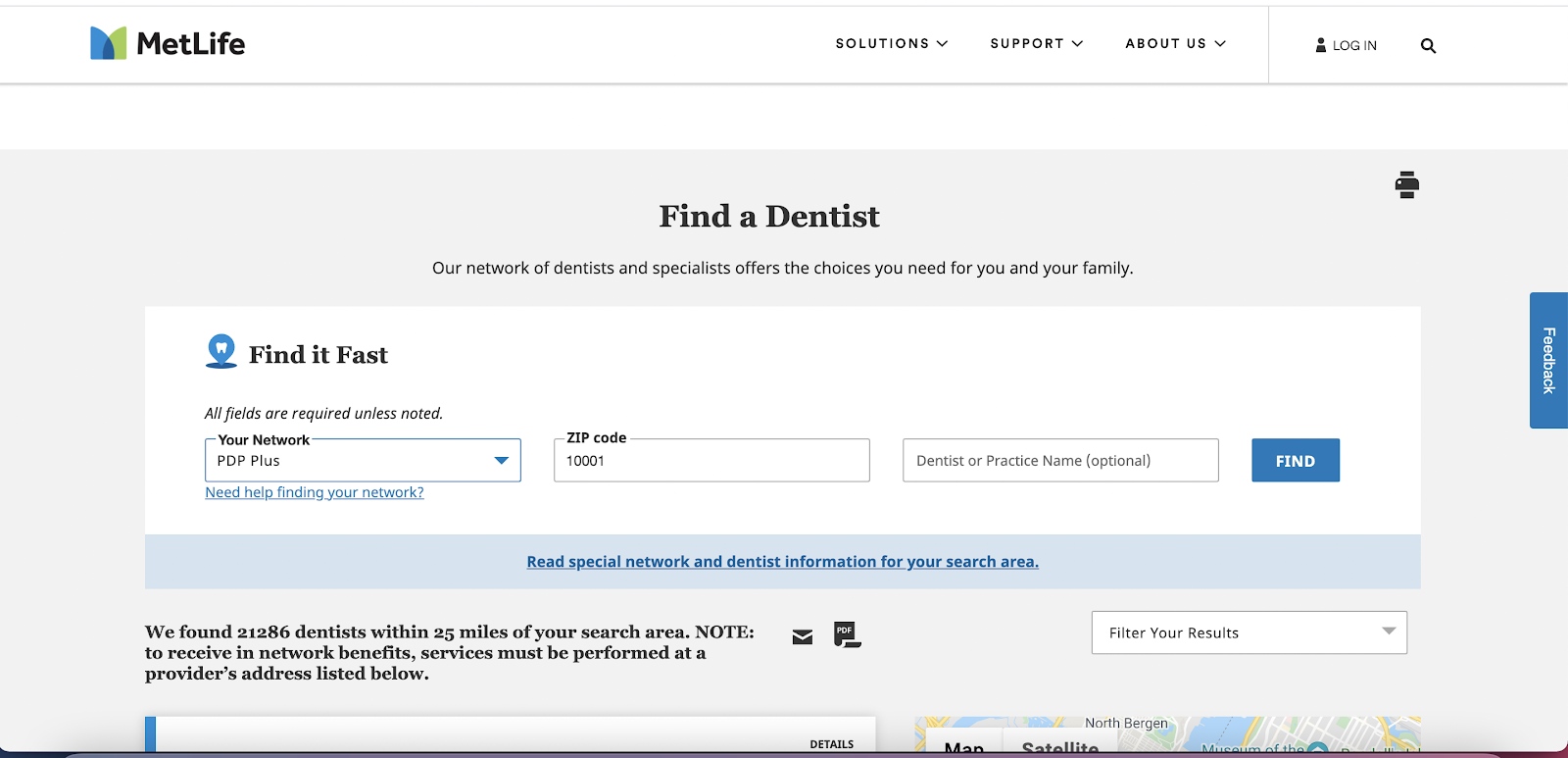
Task: Open DETAILS of the first dentist result
Action: tap(831, 744)
